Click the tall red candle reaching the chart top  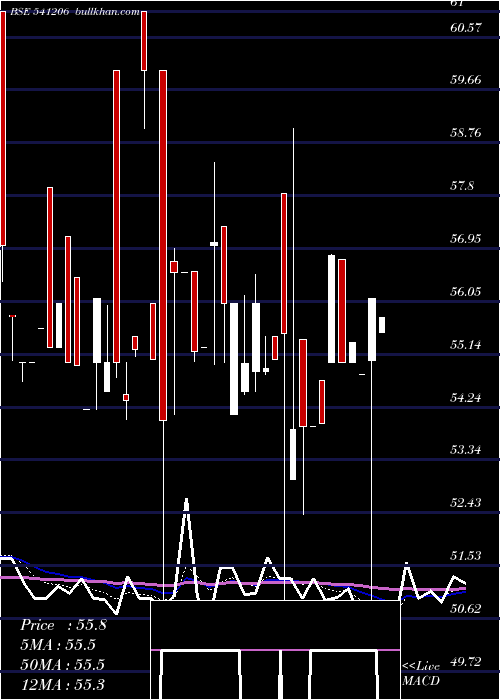pos(3,129)
